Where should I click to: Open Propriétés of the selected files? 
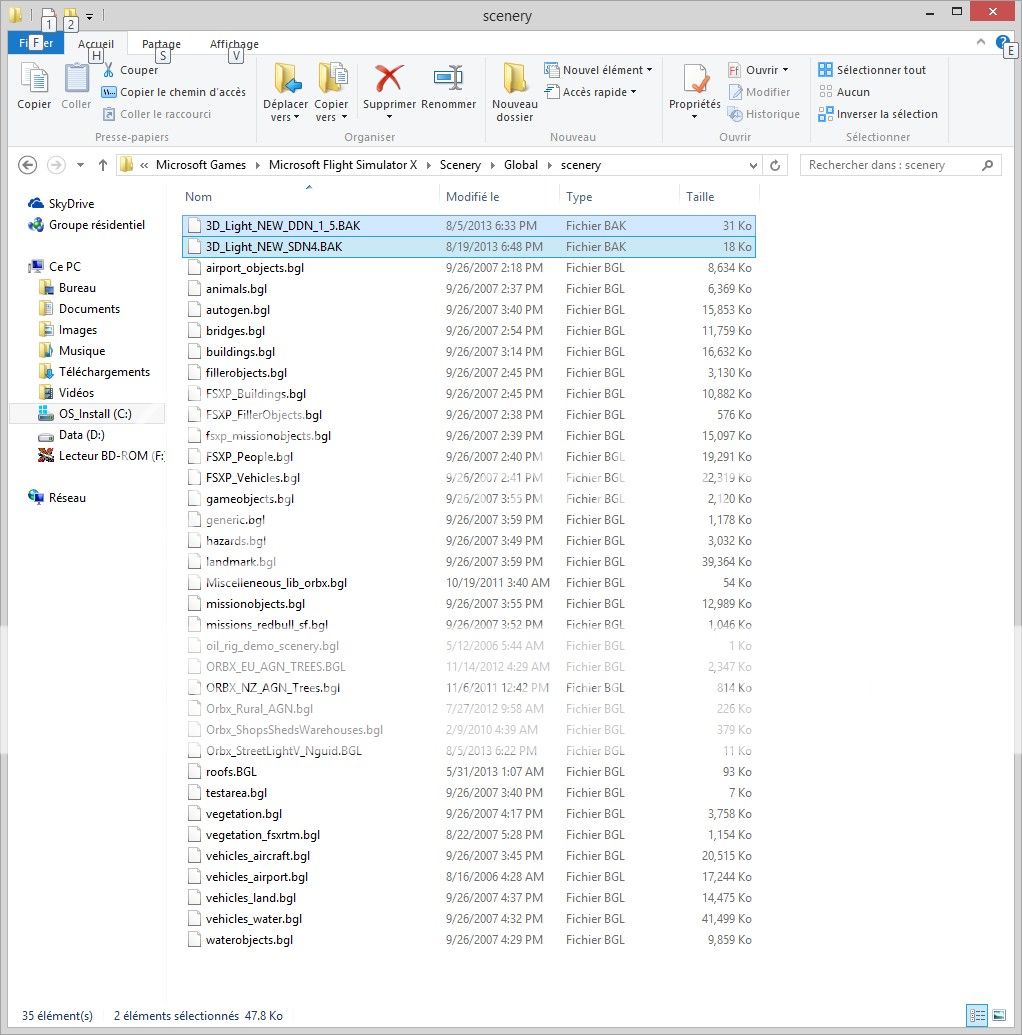pyautogui.click(x=695, y=92)
